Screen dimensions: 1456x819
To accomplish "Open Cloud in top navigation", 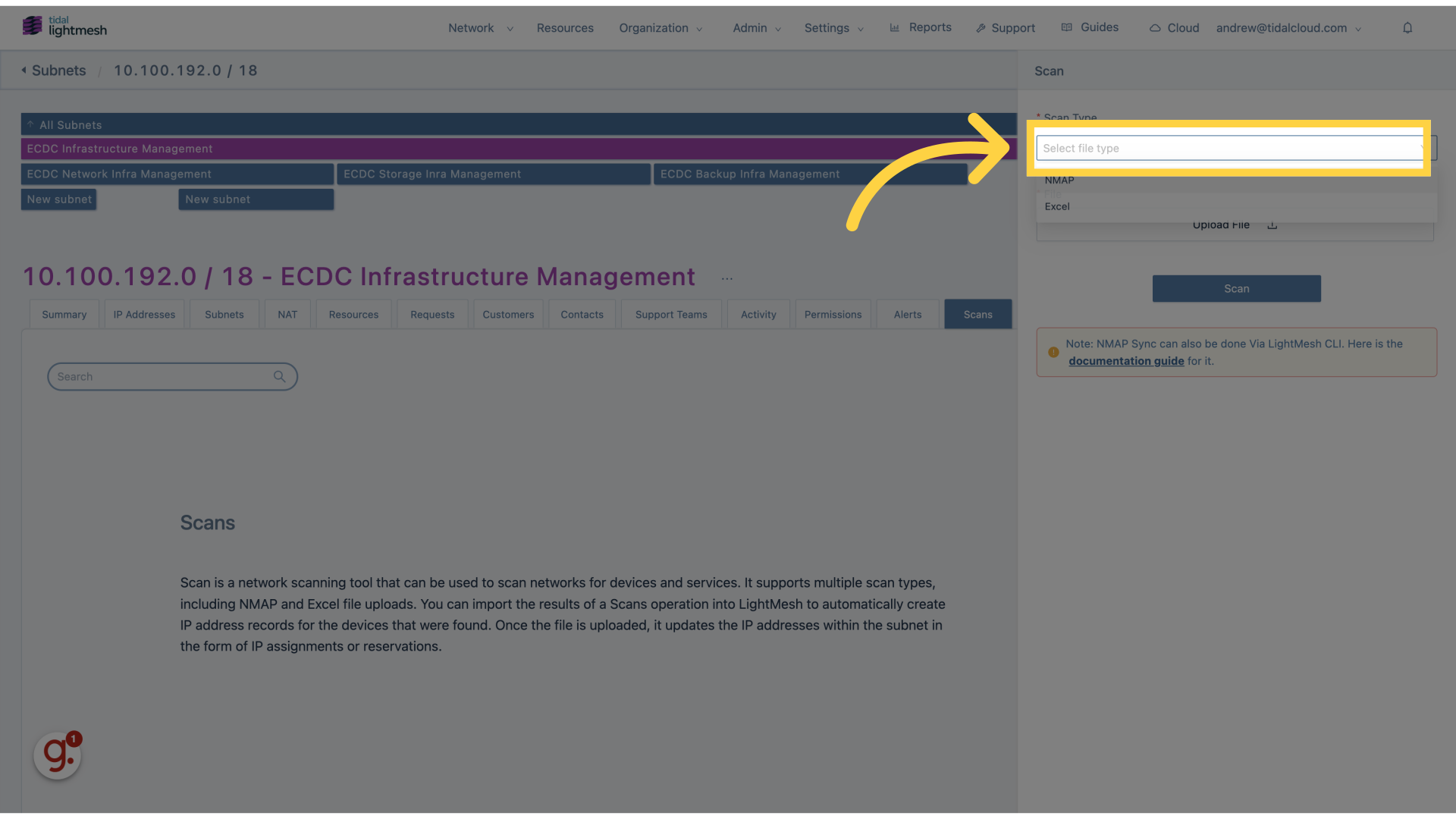I will (1183, 28).
